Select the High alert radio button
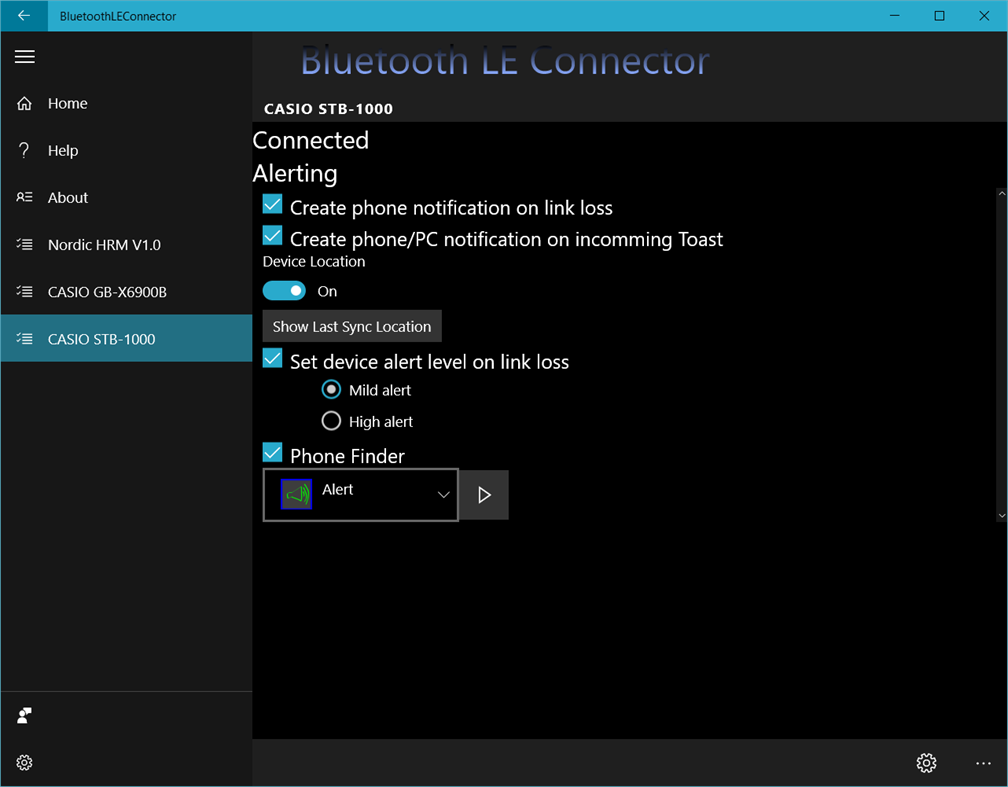Viewport: 1008px width, 787px height. point(331,420)
